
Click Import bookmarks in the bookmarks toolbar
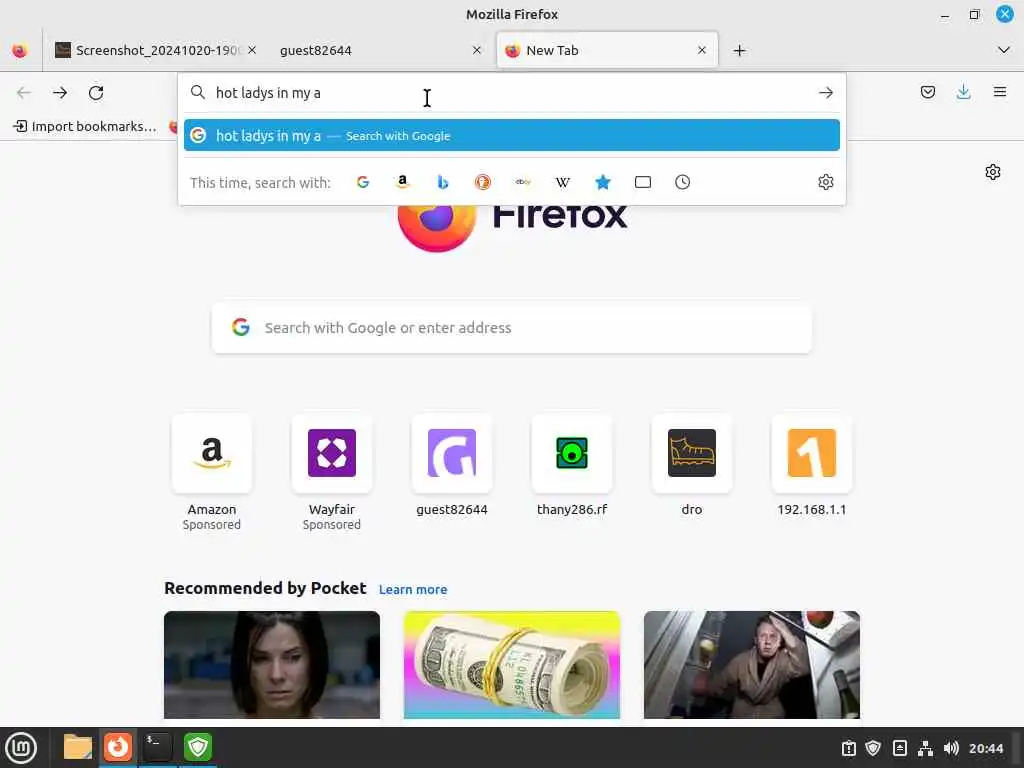85,126
